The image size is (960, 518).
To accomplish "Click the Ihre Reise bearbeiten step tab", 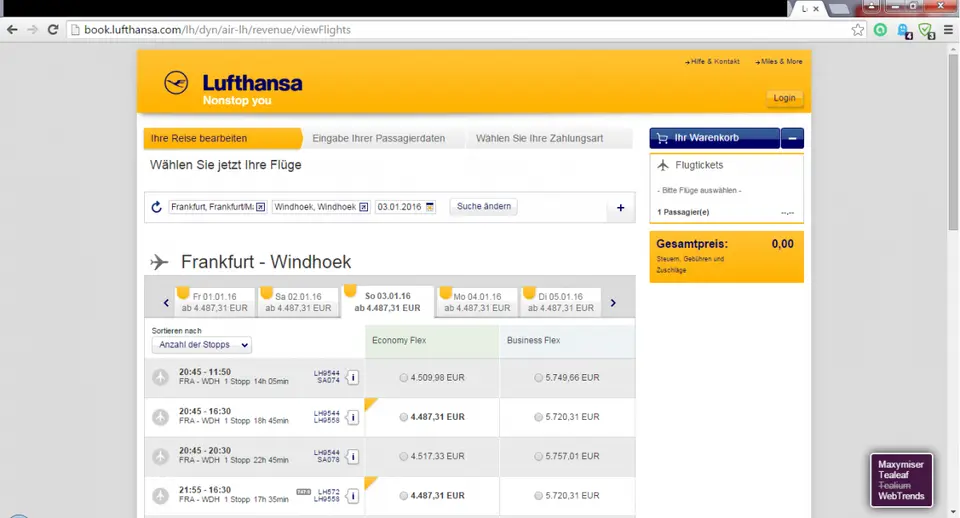I will (223, 138).
